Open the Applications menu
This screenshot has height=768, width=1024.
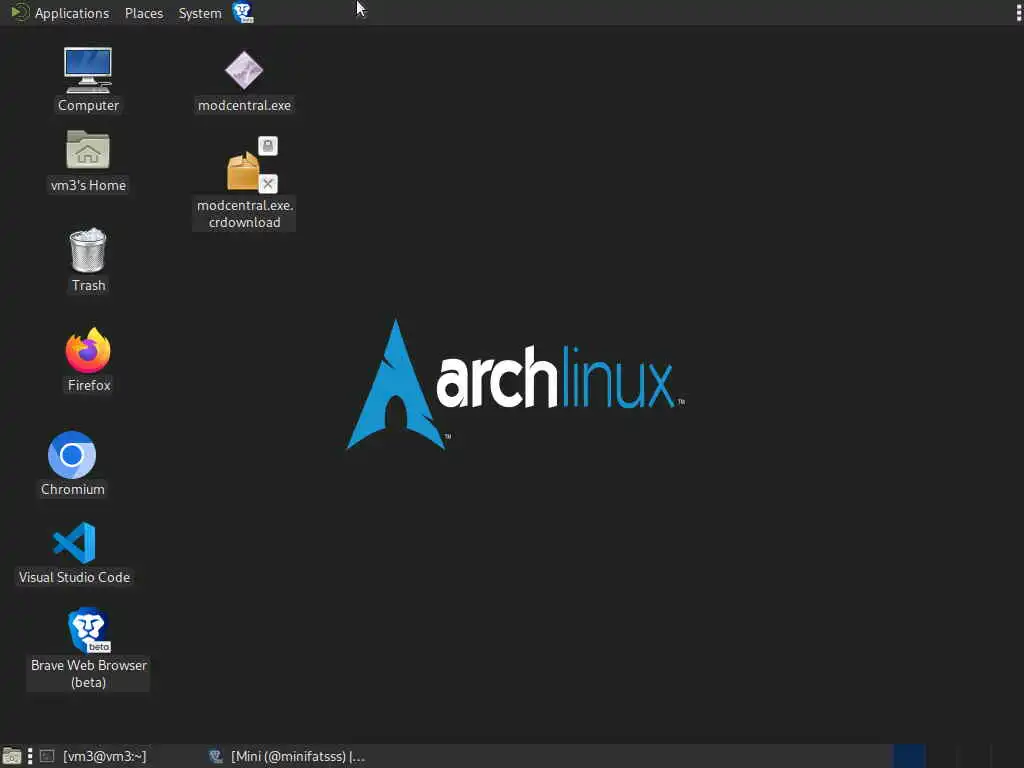click(x=61, y=13)
